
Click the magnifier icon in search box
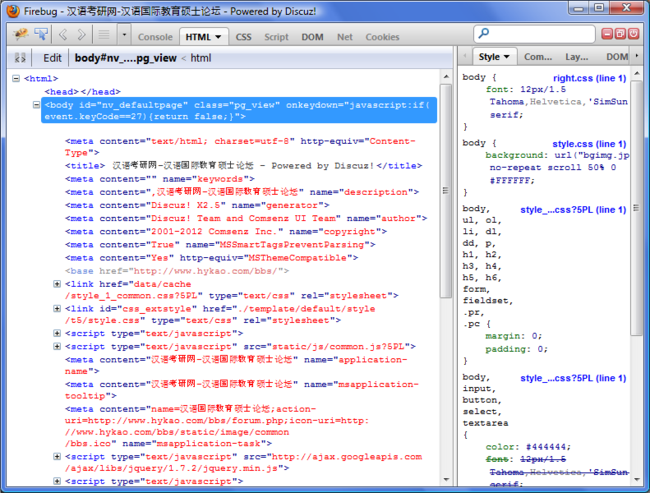tap(483, 33)
